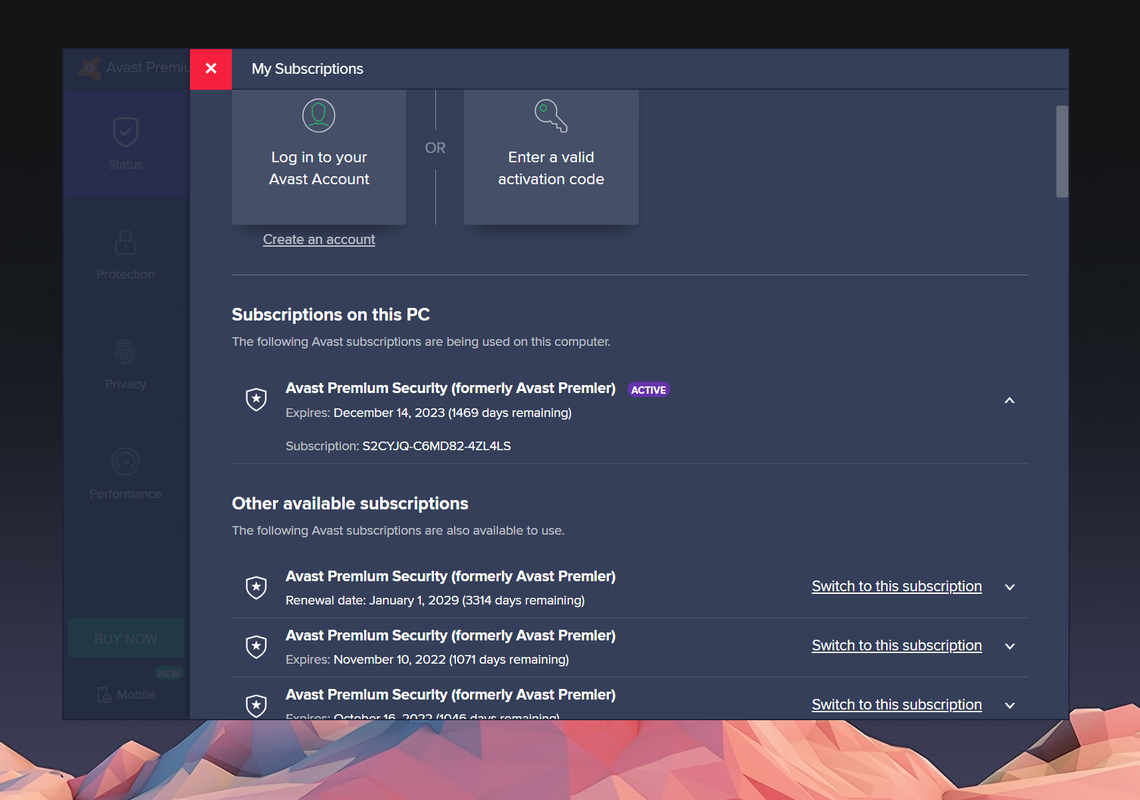Click shield icon of the bottom subscription row
This screenshot has height=800, width=1140.
point(256,705)
